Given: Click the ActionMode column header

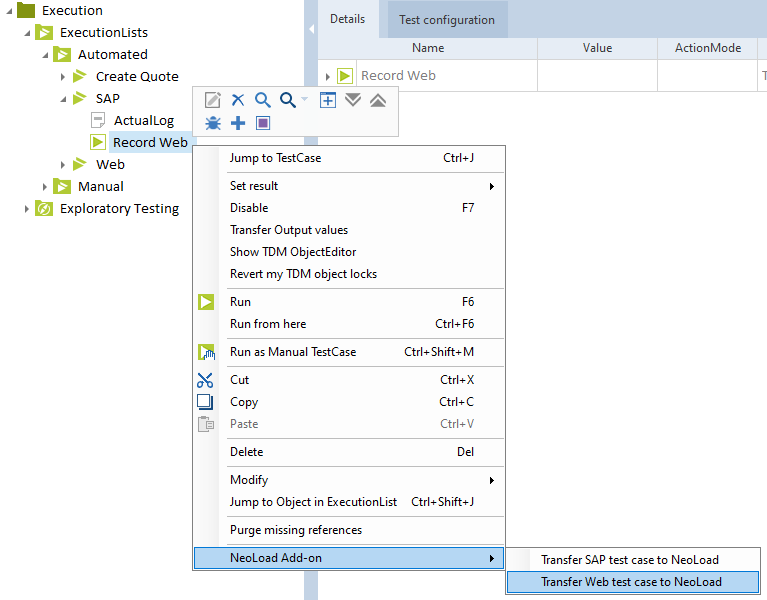Looking at the screenshot, I should 707,48.
